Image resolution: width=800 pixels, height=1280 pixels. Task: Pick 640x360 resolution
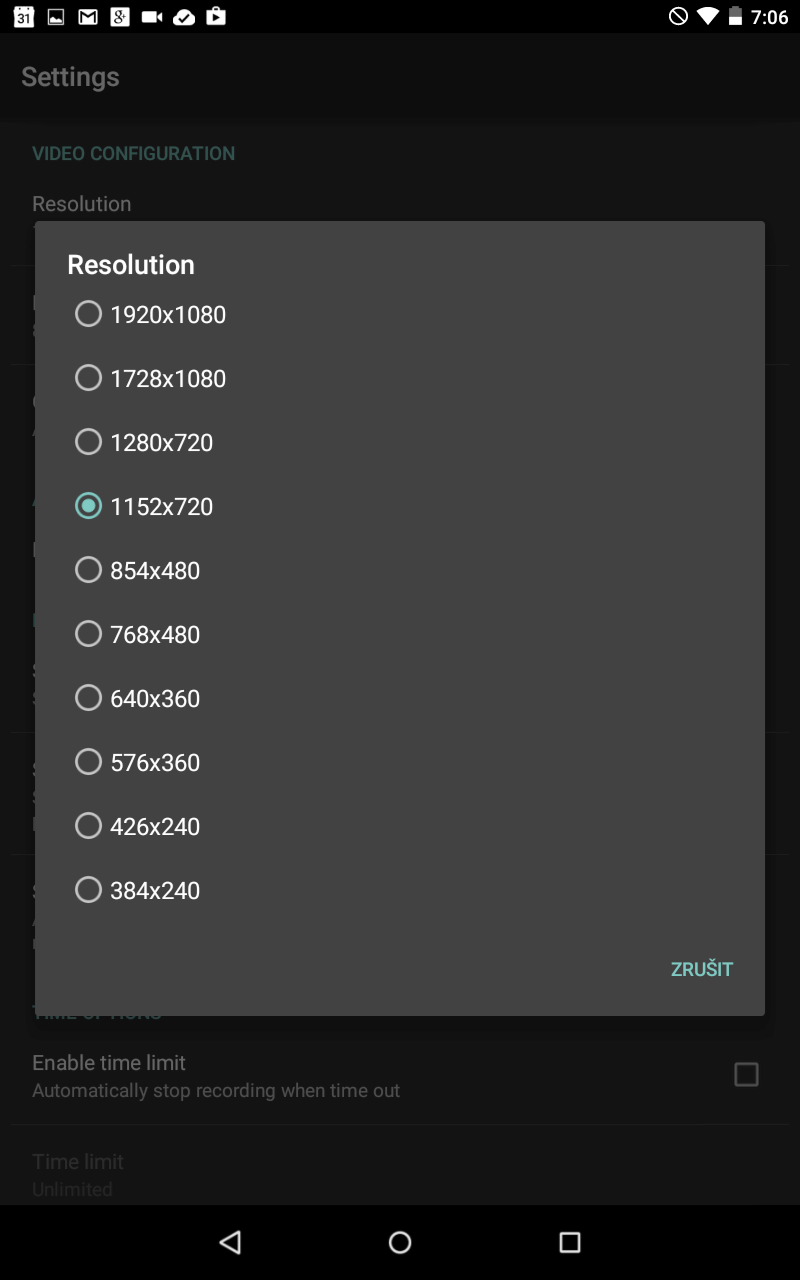(x=89, y=698)
